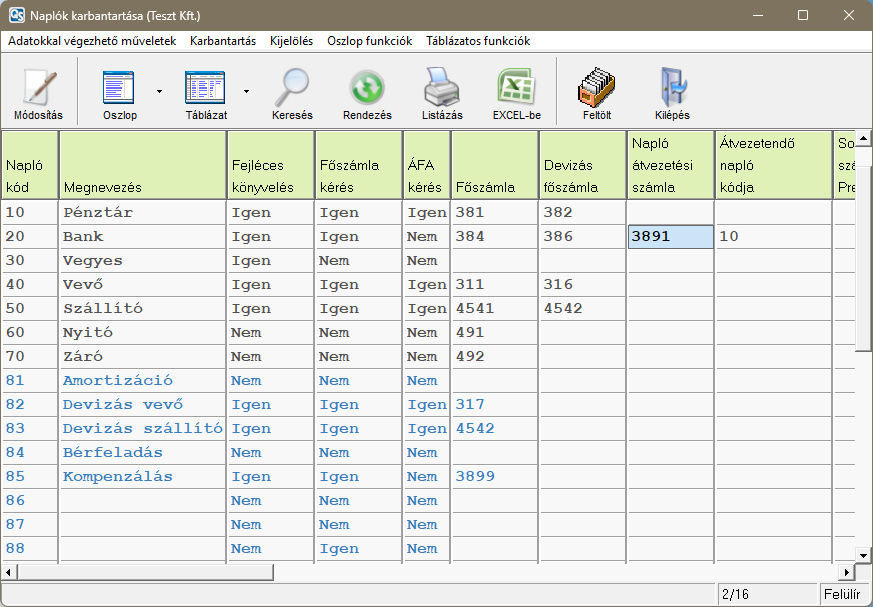This screenshot has height=607, width=873.
Task: Expand the Táblázat dropdown arrow
Action: coord(246,91)
